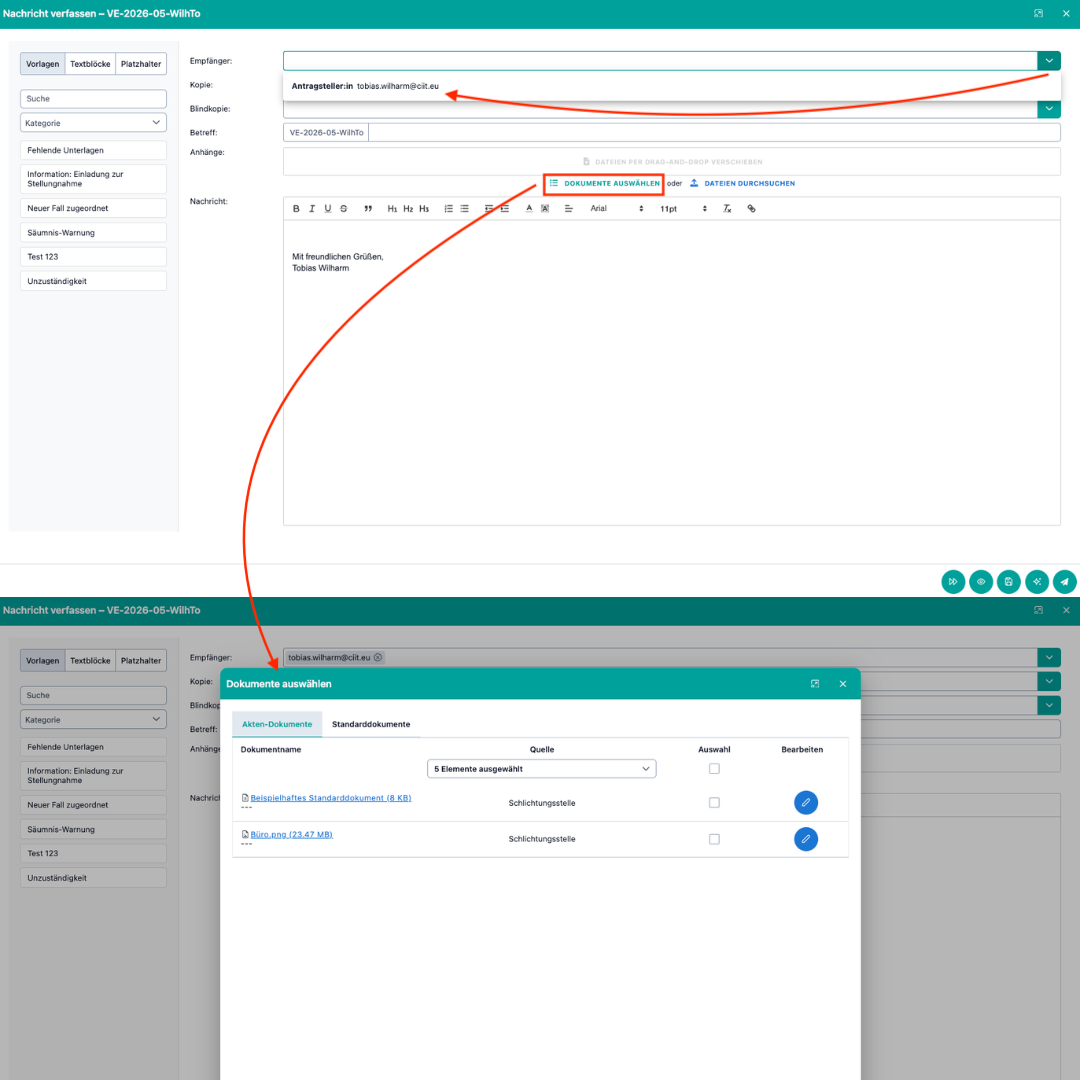Insert a bulleted list in the editor

click(x=464, y=209)
